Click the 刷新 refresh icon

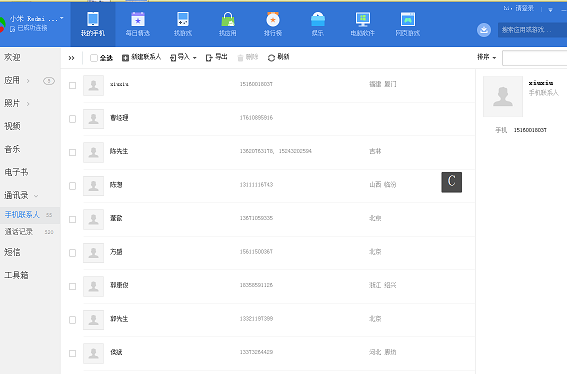tap(271, 58)
